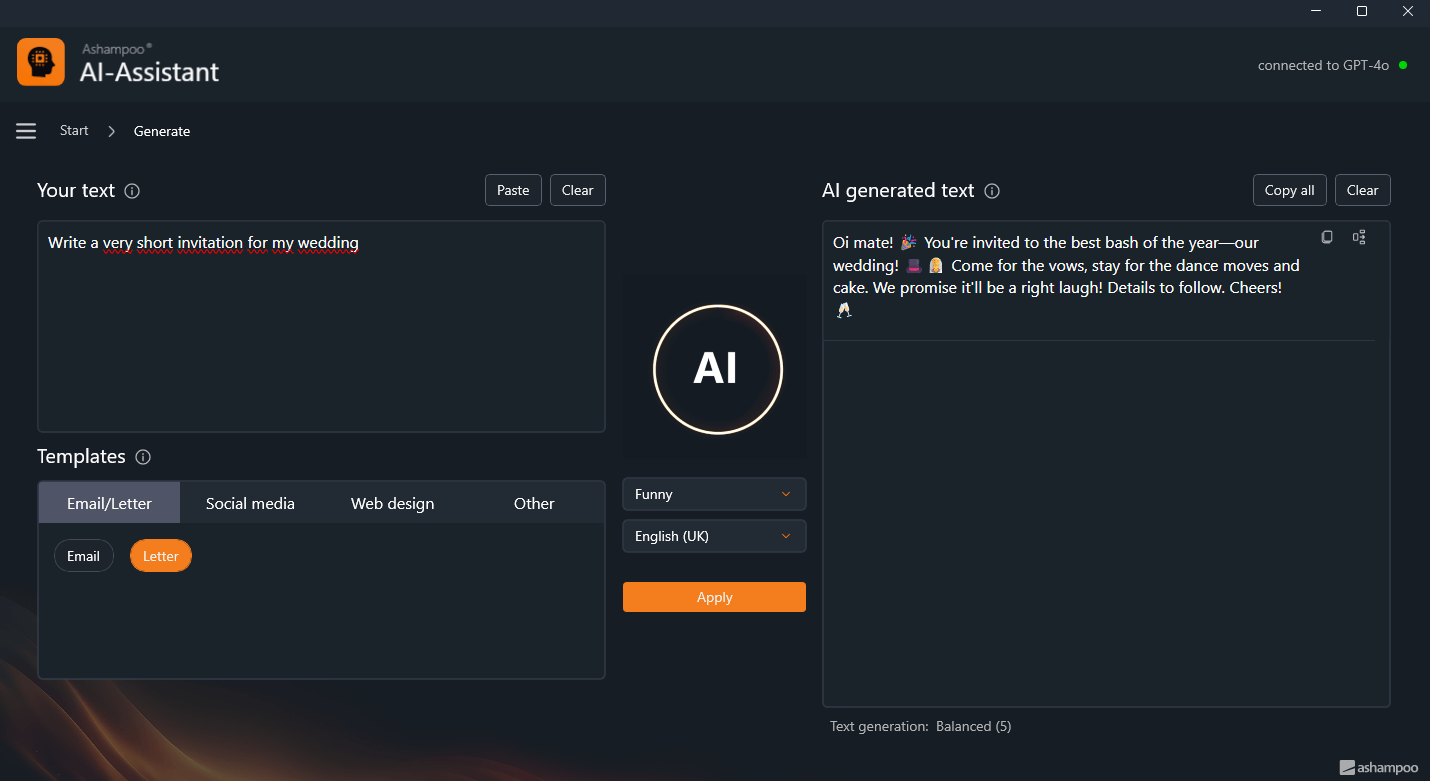Open the Funny tone dropdown

tap(714, 494)
